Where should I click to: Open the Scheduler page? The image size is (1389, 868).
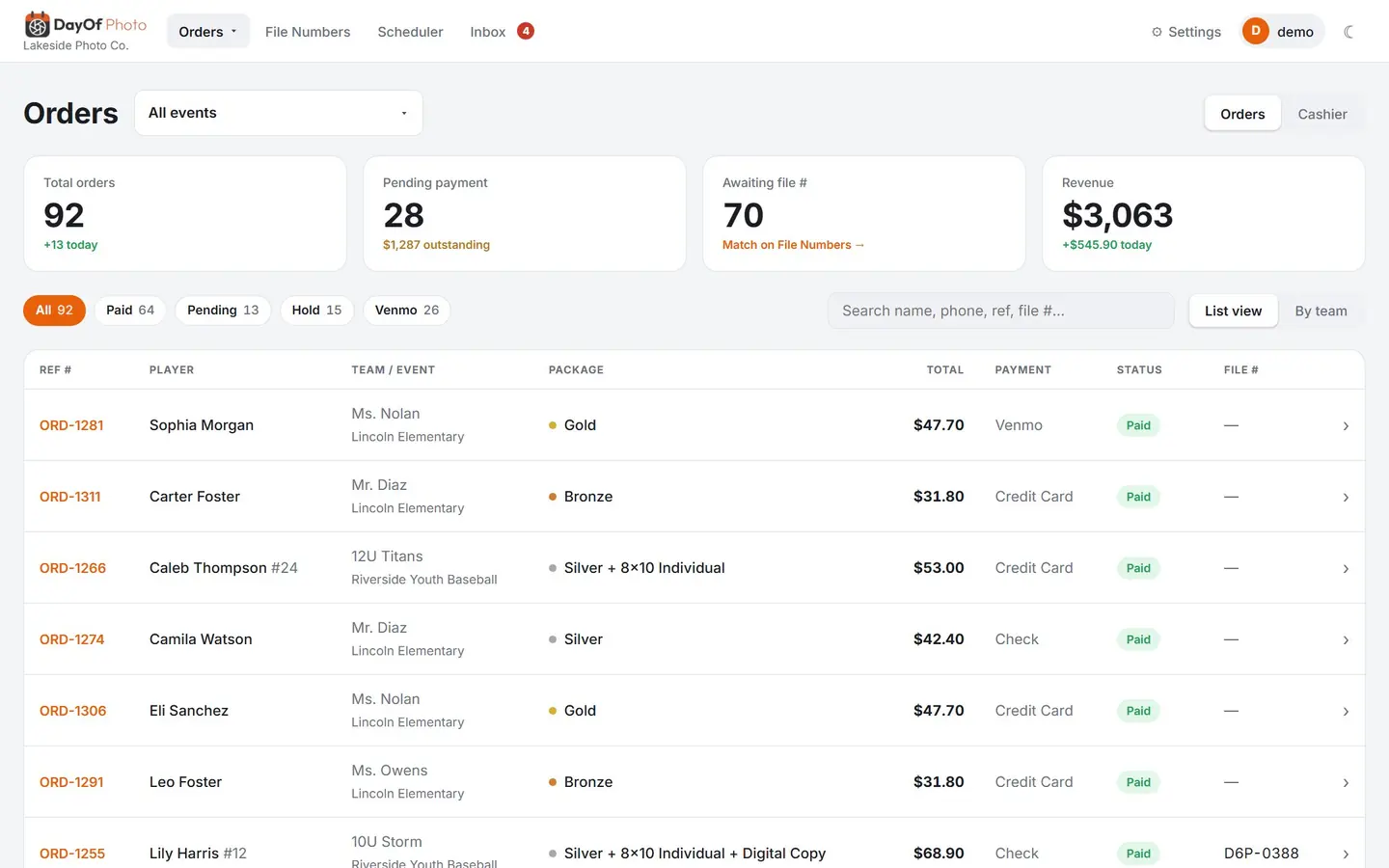410,32
